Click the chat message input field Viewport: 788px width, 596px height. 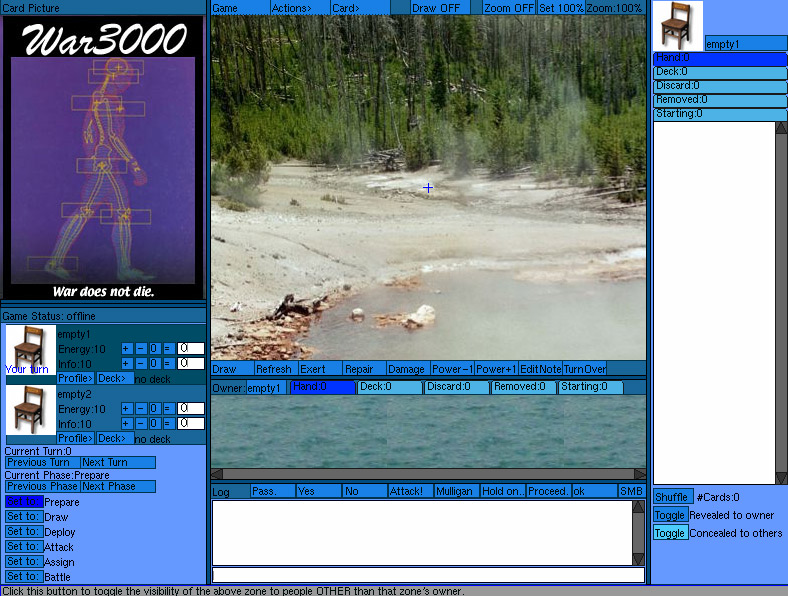pyautogui.click(x=428, y=575)
